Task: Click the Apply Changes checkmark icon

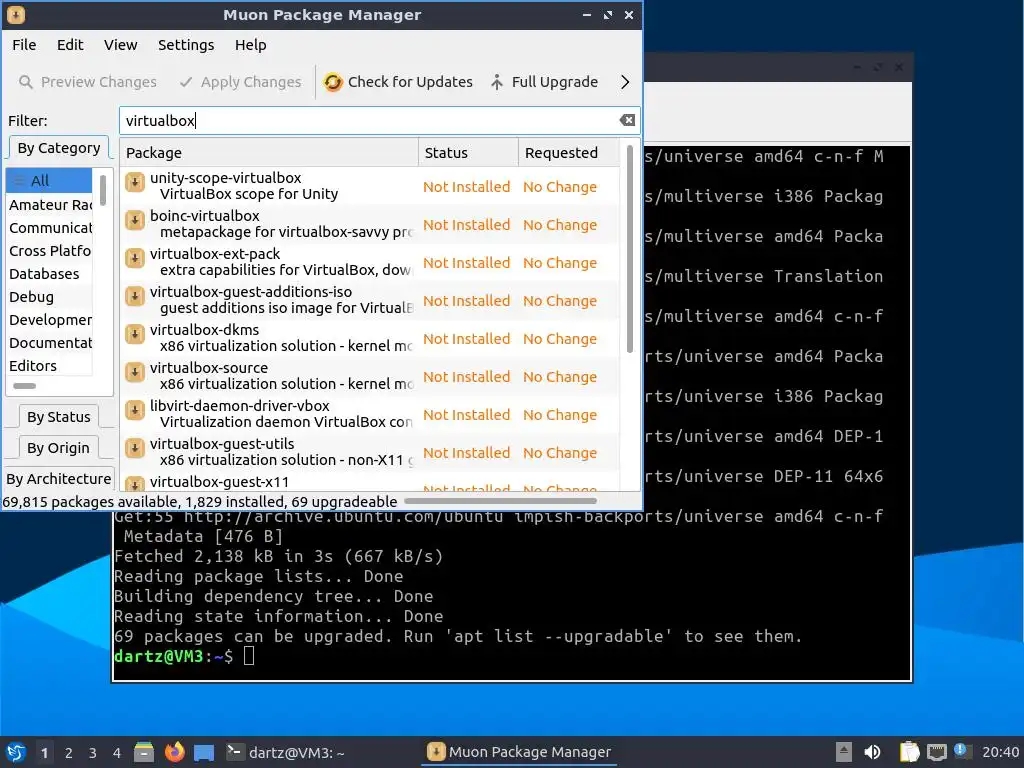Action: tap(186, 82)
